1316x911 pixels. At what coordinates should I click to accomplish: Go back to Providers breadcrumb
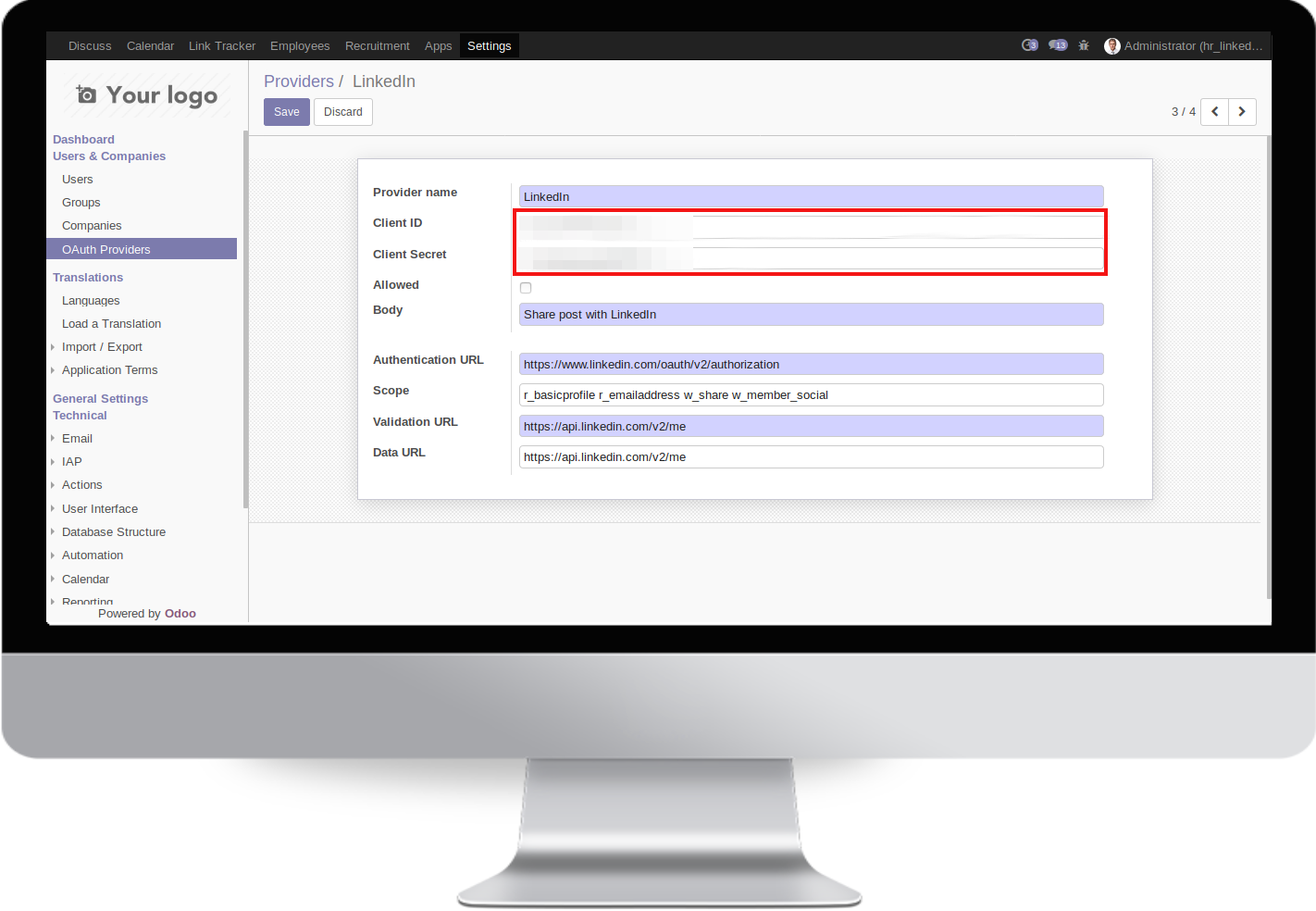coord(299,81)
